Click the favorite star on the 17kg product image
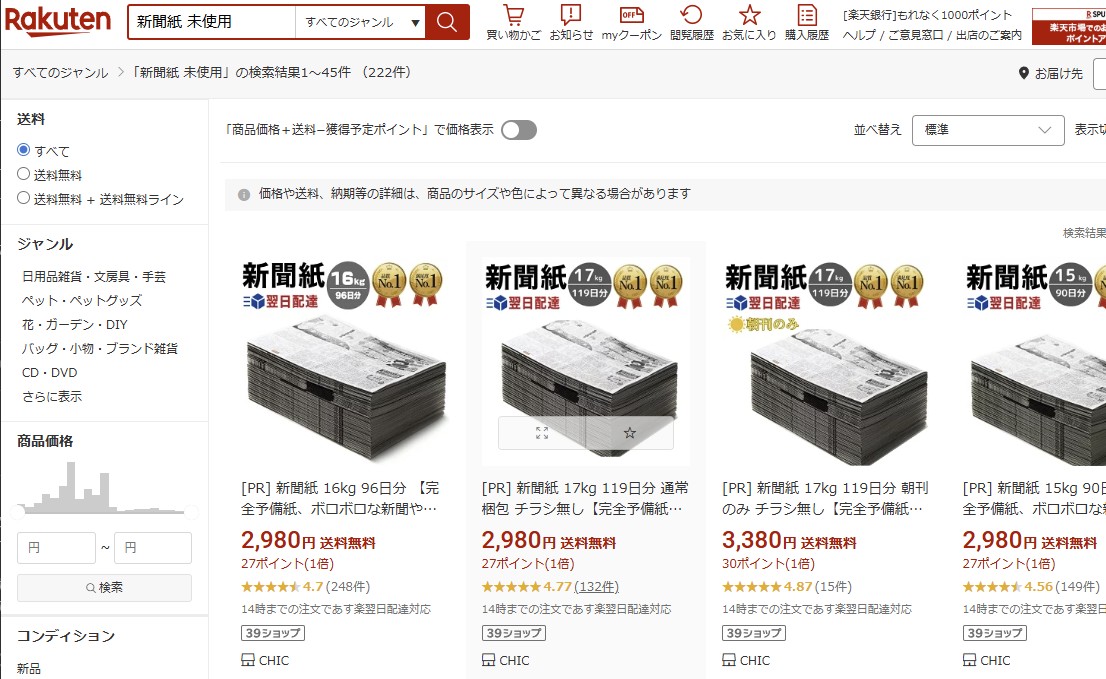 tap(629, 433)
